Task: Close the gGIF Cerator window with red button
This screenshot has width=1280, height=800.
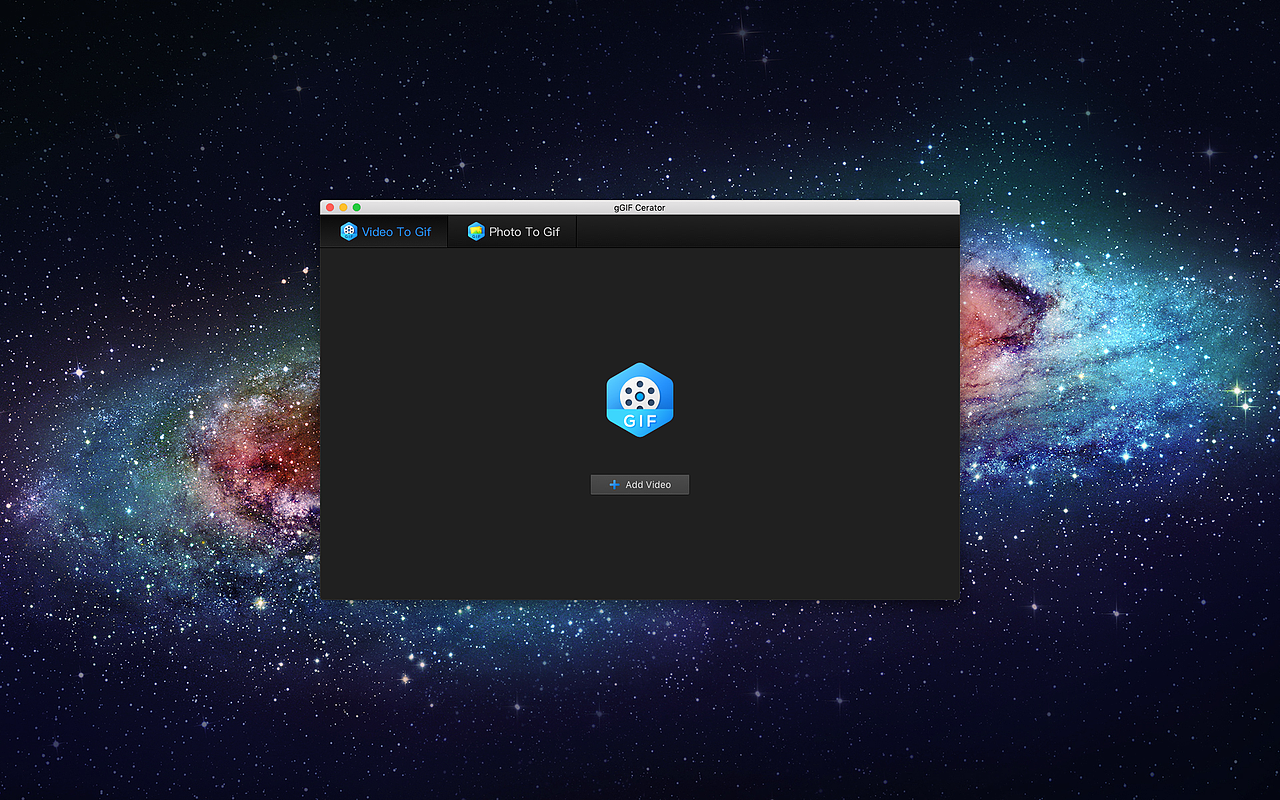Action: point(330,207)
